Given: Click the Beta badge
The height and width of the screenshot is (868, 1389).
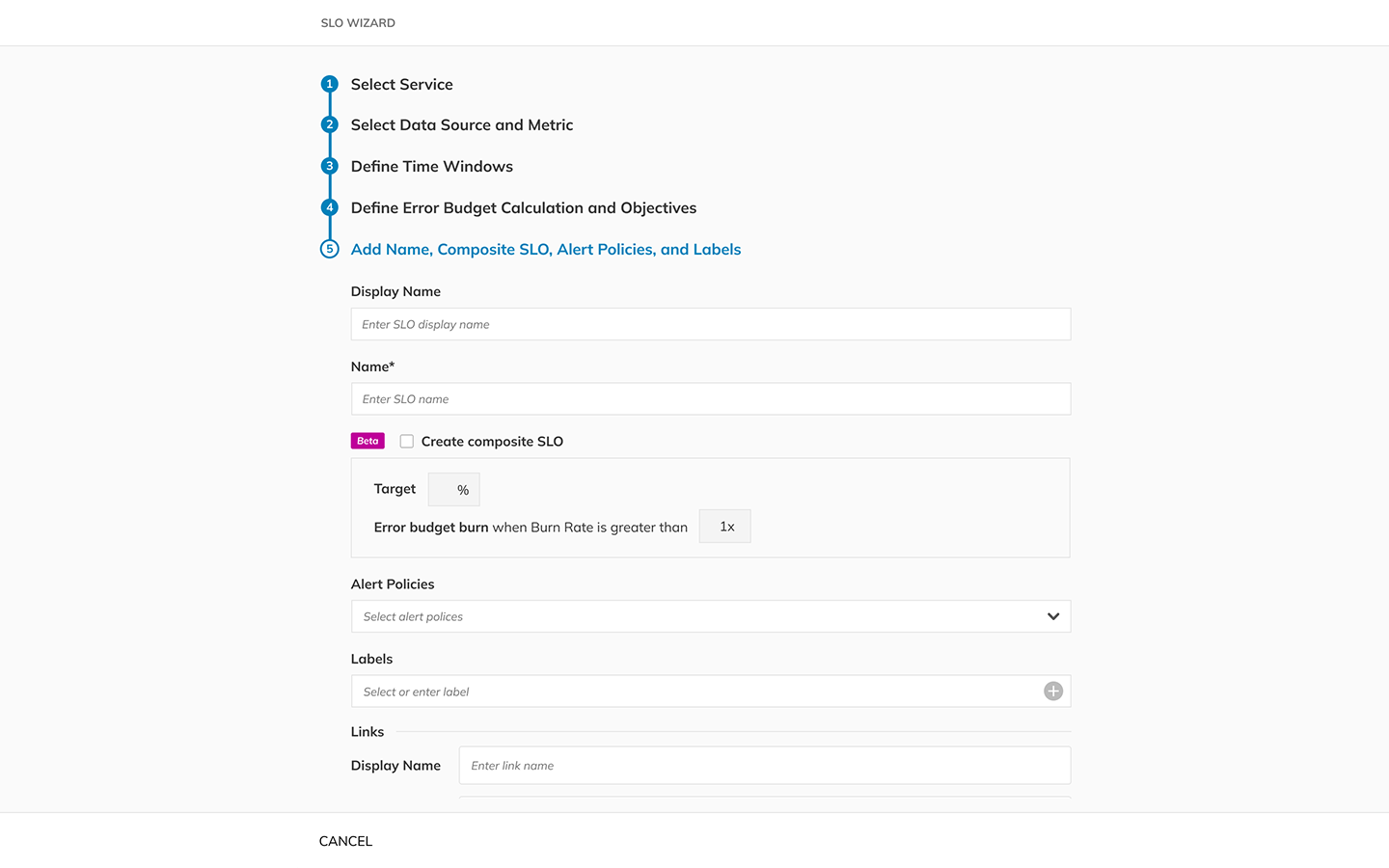Looking at the screenshot, I should pyautogui.click(x=368, y=441).
